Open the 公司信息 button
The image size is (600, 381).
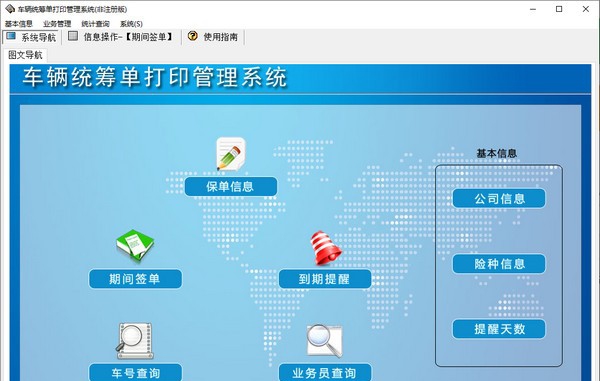[x=499, y=199]
